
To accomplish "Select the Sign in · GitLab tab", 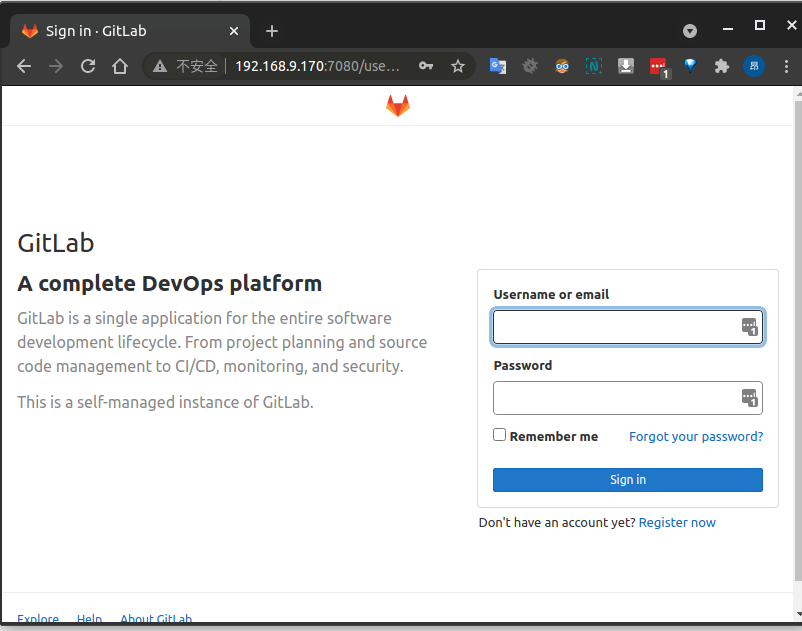I will [x=130, y=31].
